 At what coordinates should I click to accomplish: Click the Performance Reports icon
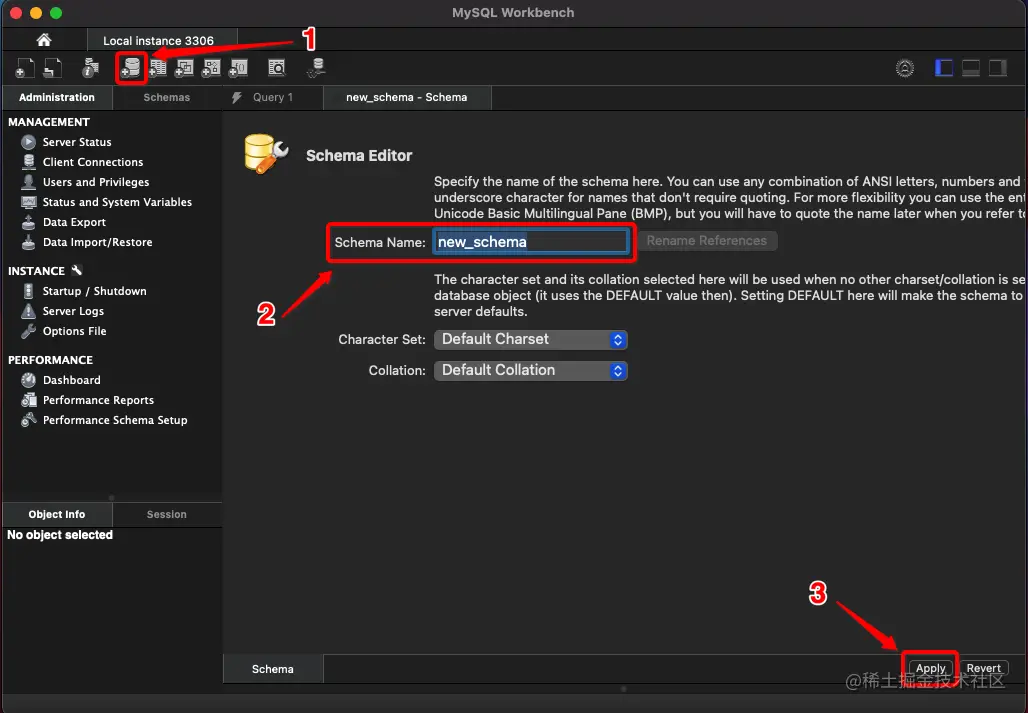[28, 400]
